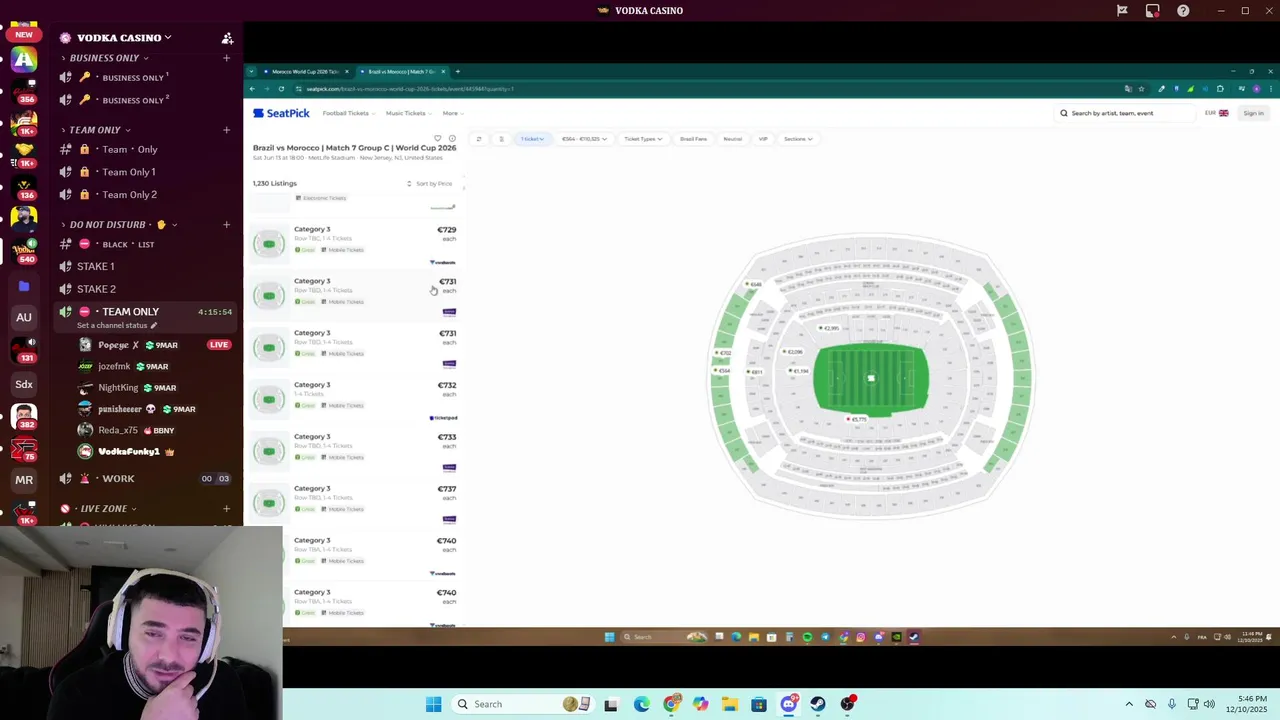Click Sign in button on SeatPick
This screenshot has width=1280, height=720.
(x=1253, y=113)
